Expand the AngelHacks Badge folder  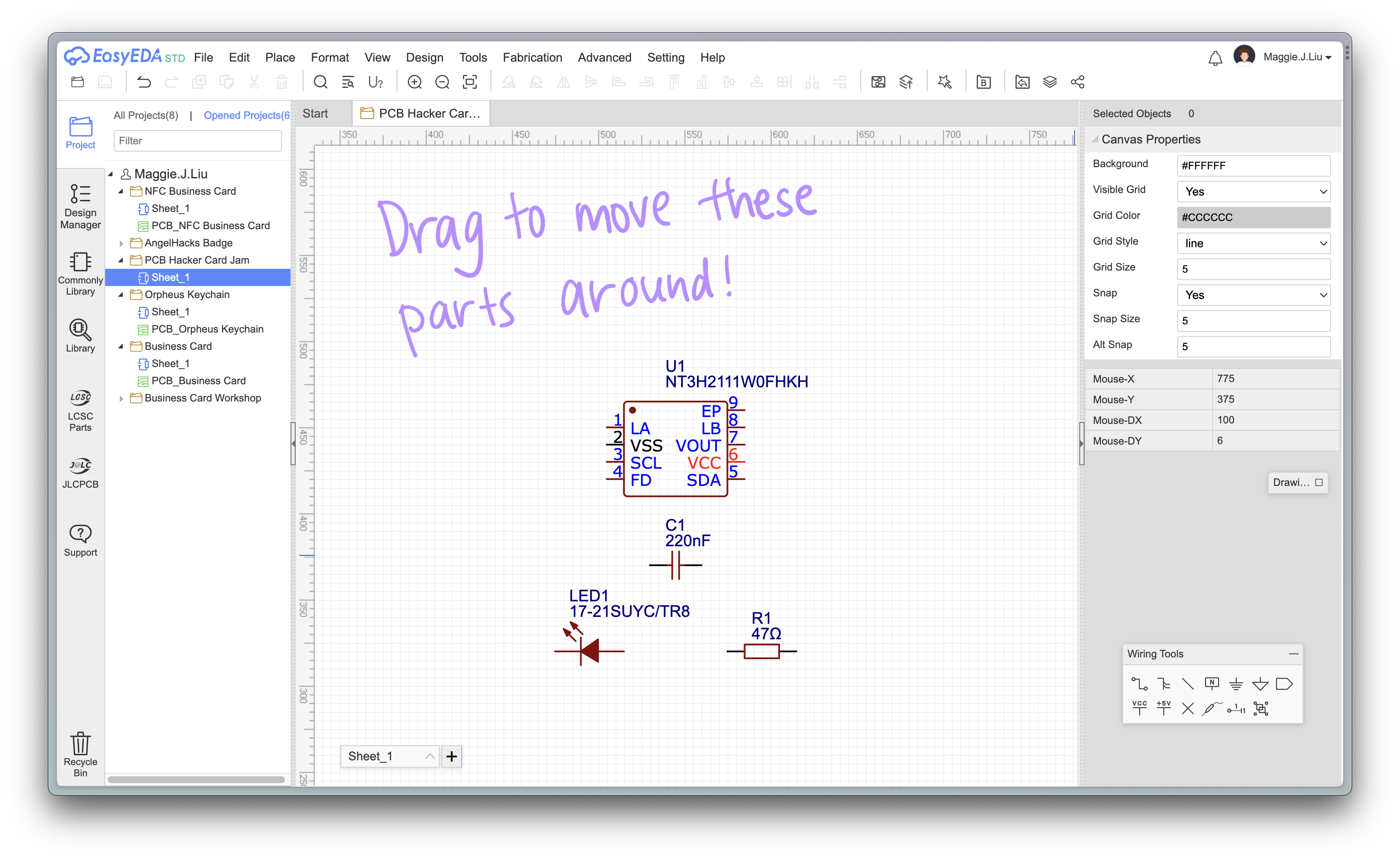(x=121, y=243)
